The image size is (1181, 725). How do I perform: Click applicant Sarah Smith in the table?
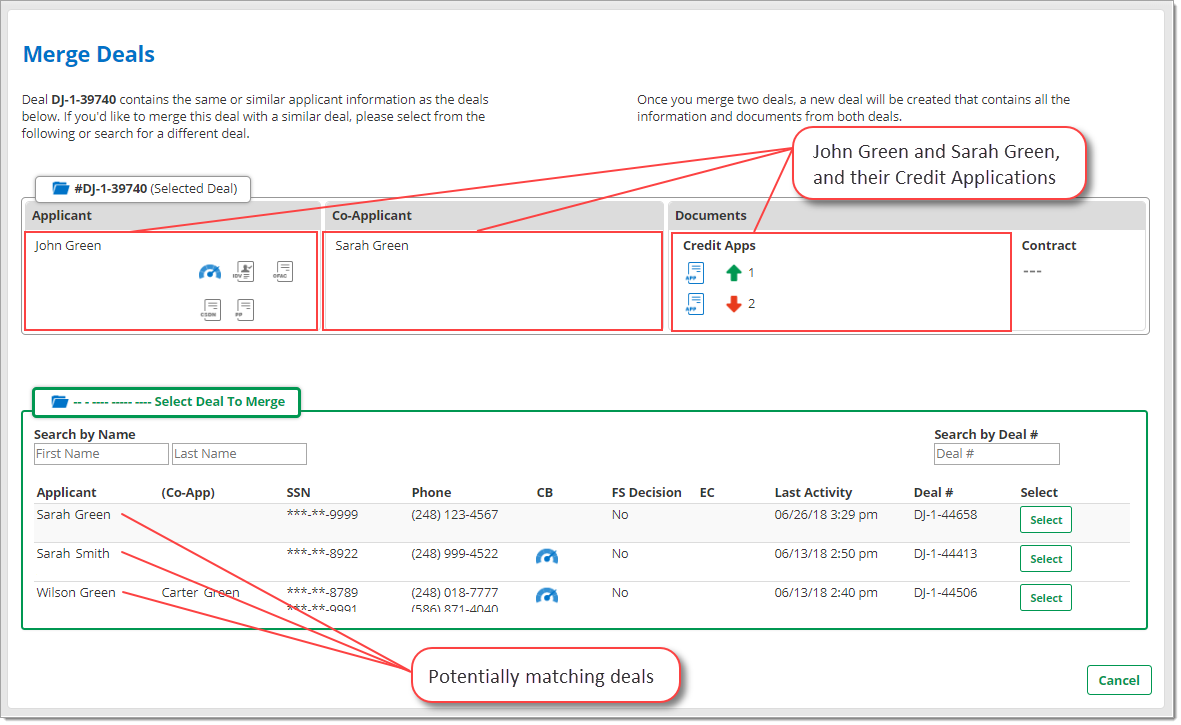coord(73,554)
